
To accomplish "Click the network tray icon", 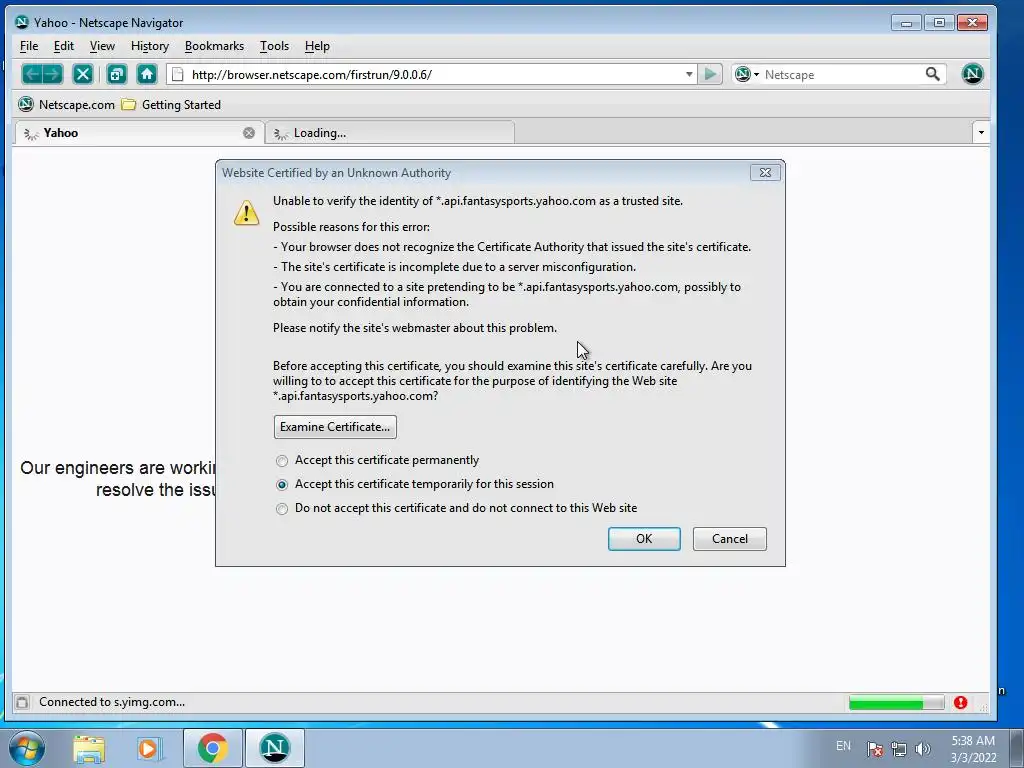I will point(899,749).
